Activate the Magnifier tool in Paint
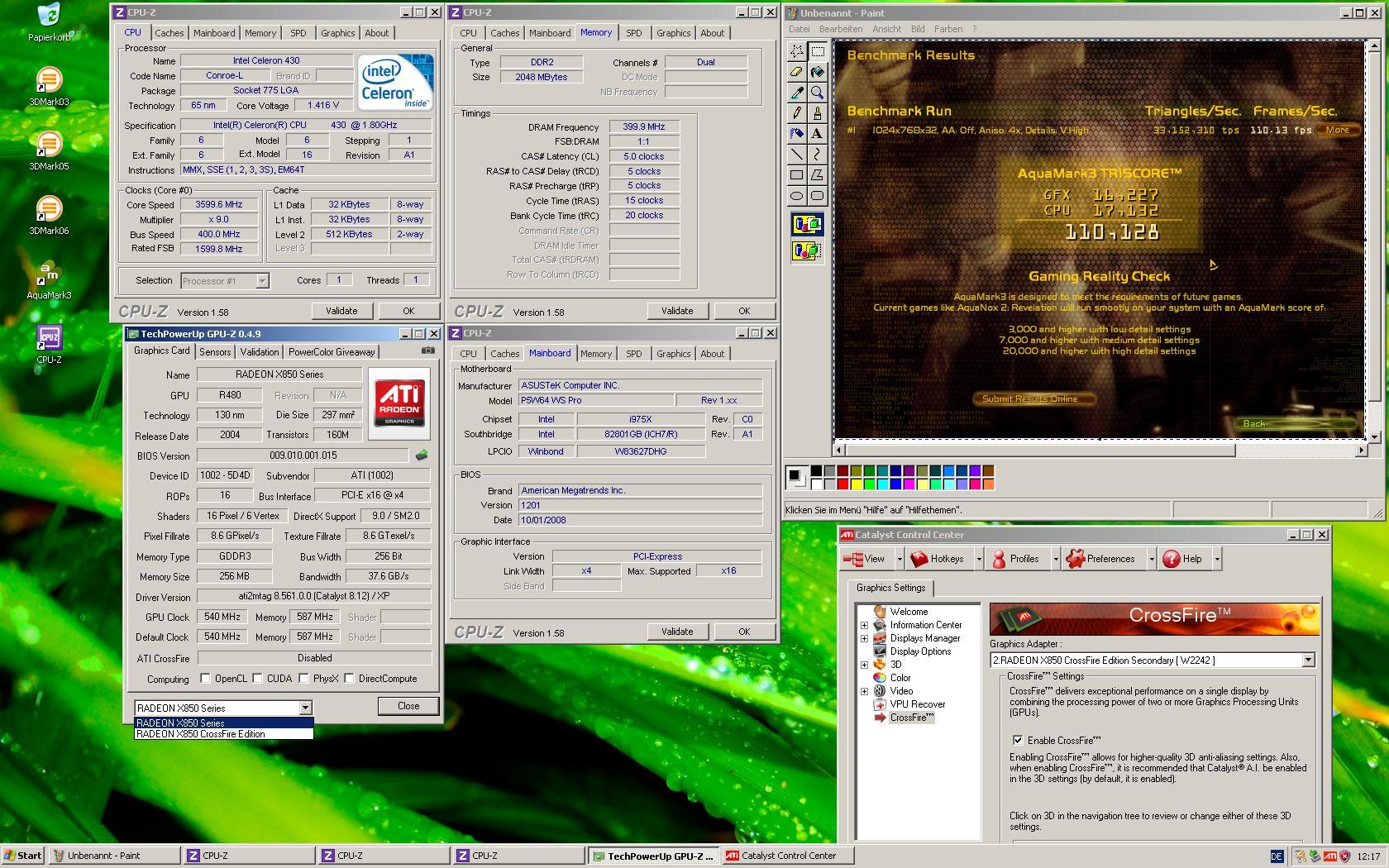This screenshot has width=1389, height=868. [817, 93]
